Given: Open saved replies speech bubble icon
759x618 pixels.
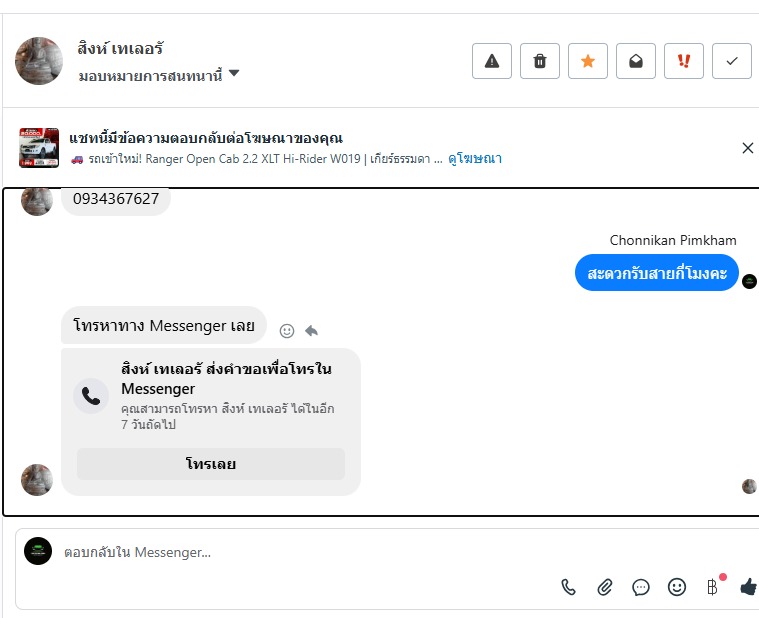Looking at the screenshot, I should click(x=641, y=587).
